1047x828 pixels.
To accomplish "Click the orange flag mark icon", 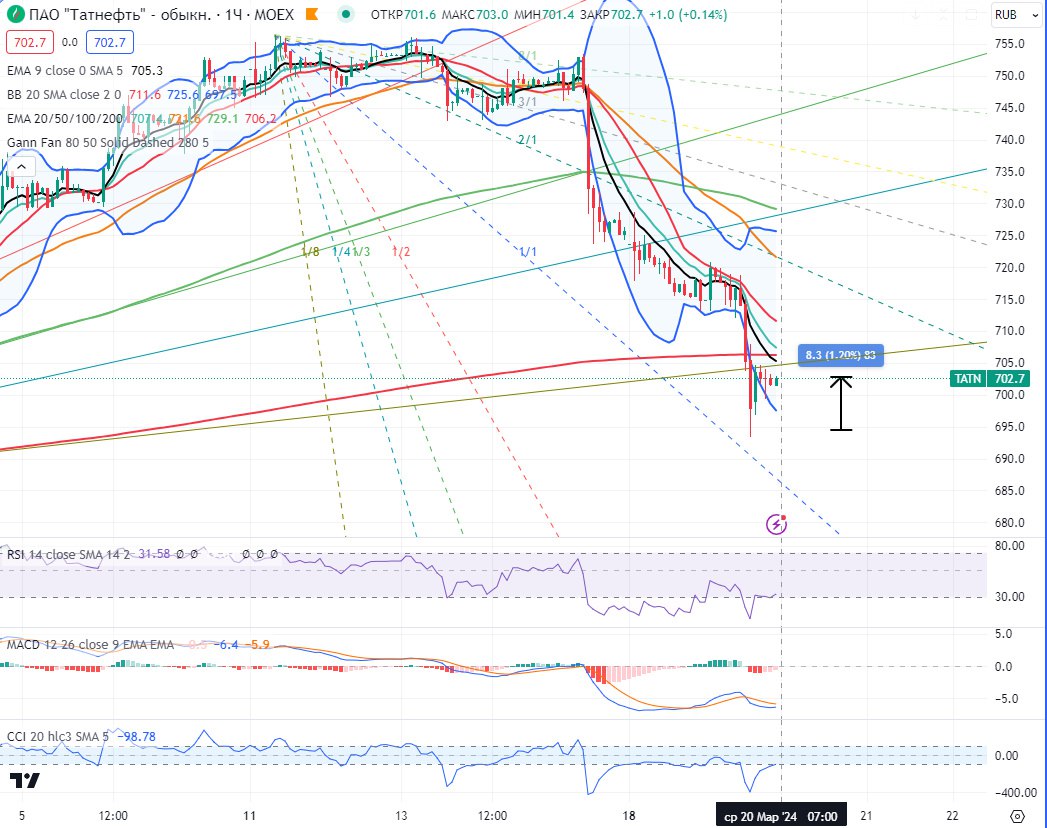I will coord(311,14).
